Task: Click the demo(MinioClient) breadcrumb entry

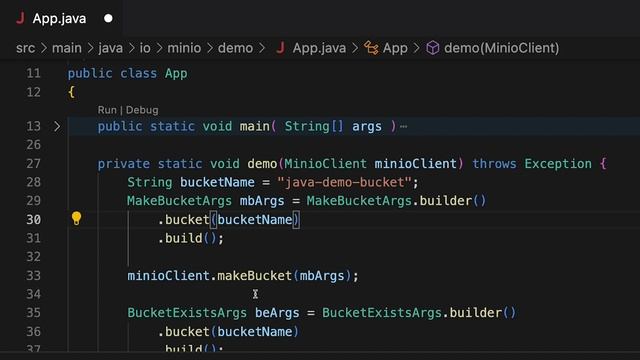Action: tap(502, 48)
